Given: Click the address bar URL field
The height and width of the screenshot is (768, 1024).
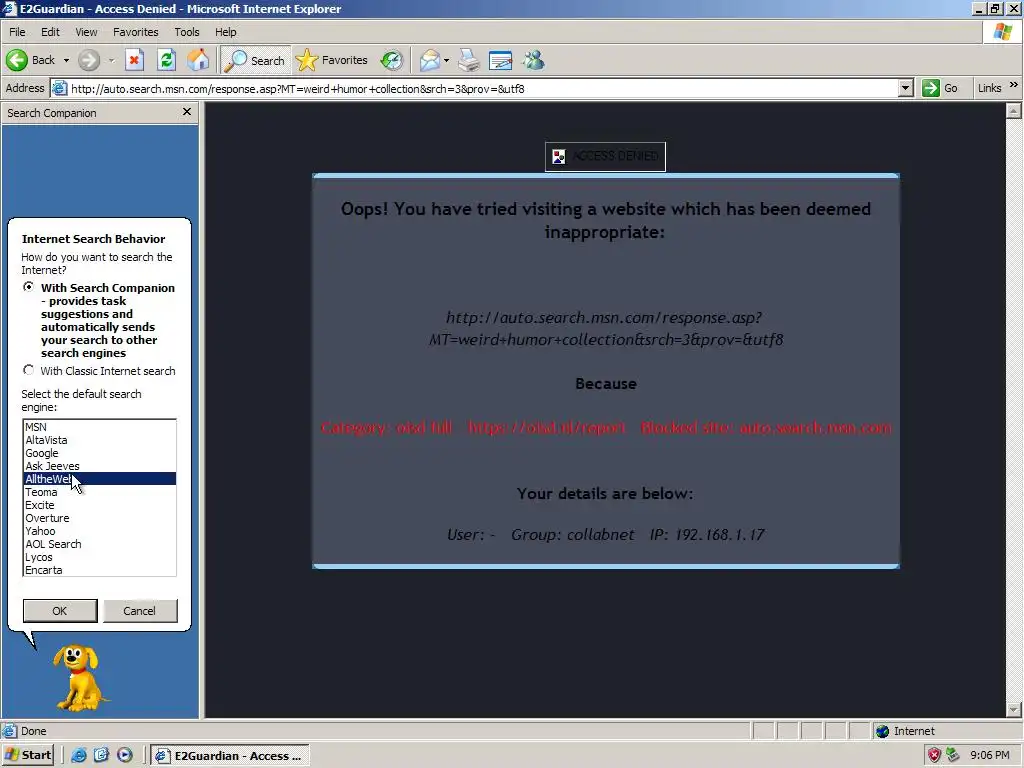Looking at the screenshot, I should click(483, 88).
